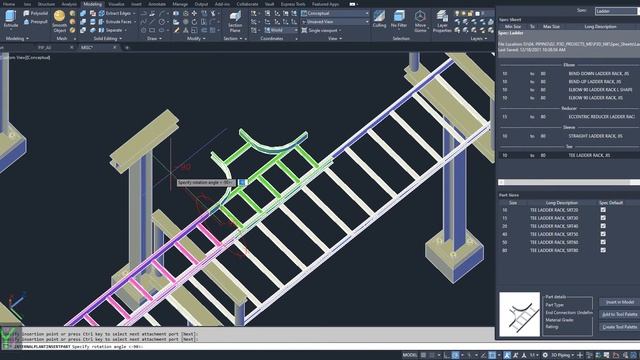The image size is (640, 360).
Task: Toggle Spec Default checkbox for size 50
Action: point(603,242)
